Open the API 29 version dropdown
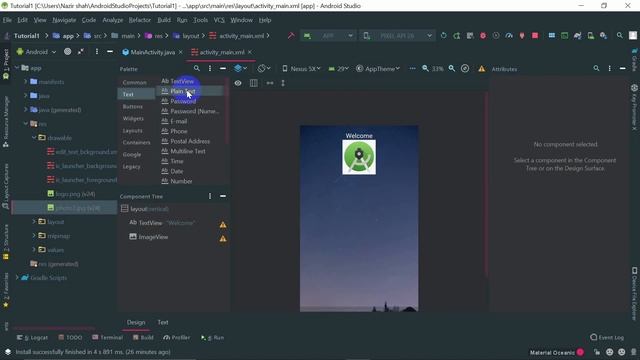Screen dimensions: 640x360 338,69
